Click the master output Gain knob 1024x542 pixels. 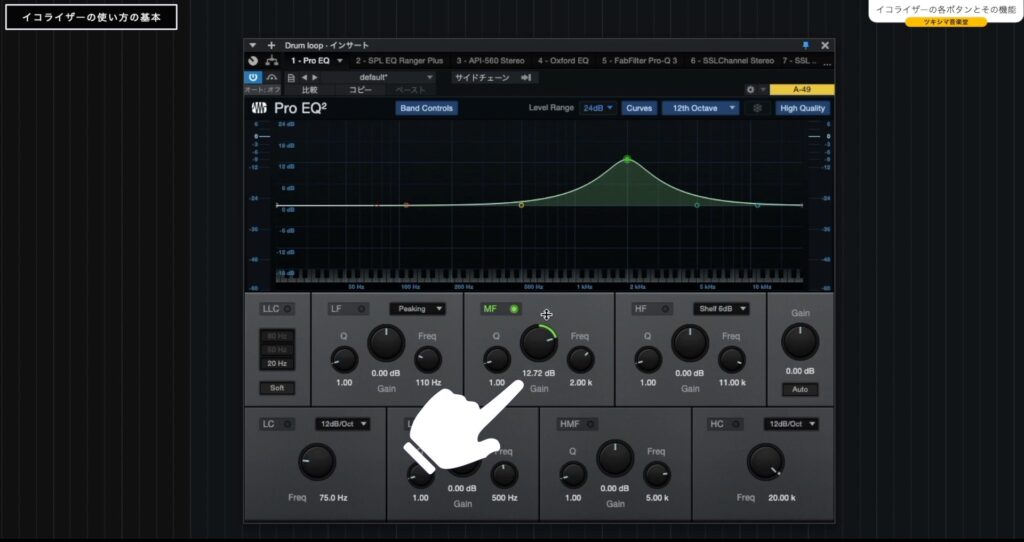pos(800,342)
